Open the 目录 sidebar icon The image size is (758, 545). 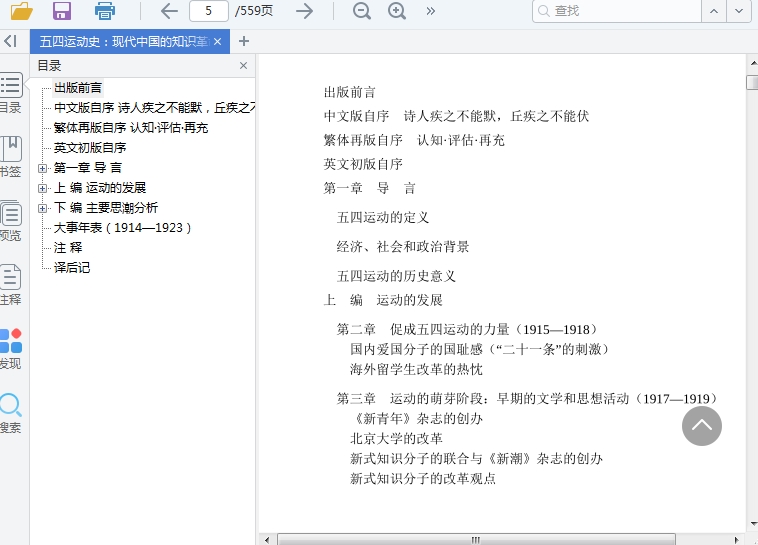point(11,93)
